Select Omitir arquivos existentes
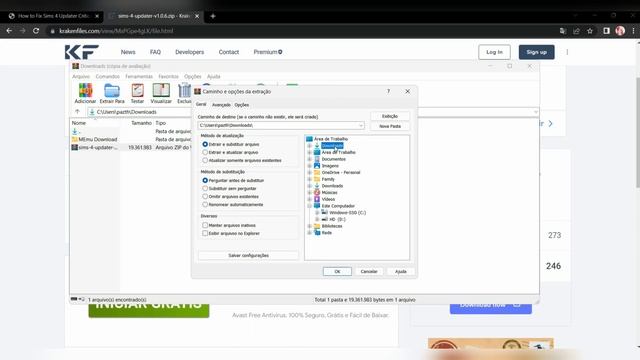This screenshot has width=640, height=360. (x=205, y=196)
